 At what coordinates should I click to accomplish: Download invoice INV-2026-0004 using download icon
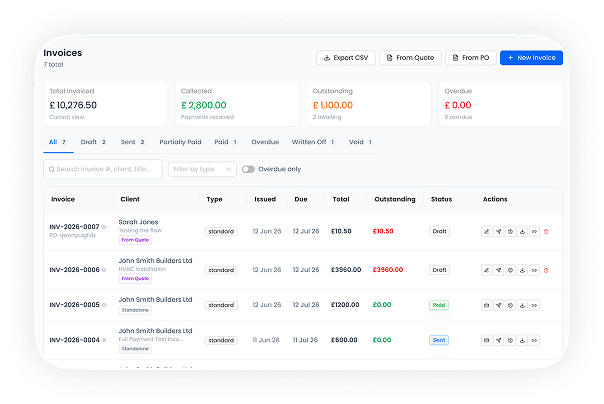(522, 340)
